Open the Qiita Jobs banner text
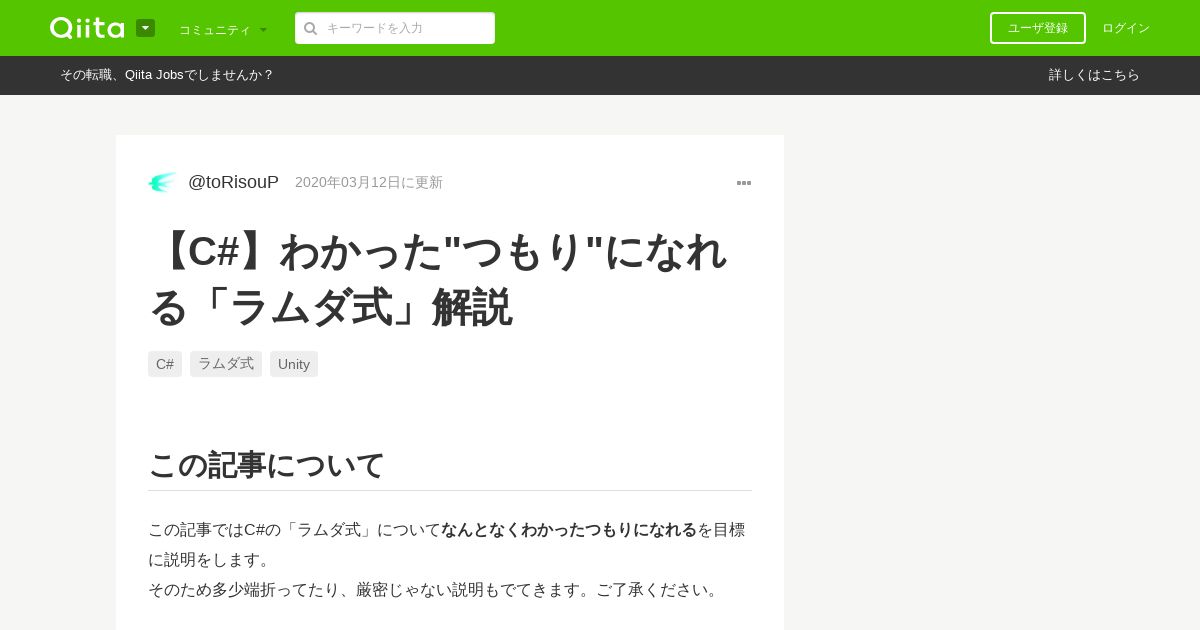The image size is (1200, 630). [167, 75]
